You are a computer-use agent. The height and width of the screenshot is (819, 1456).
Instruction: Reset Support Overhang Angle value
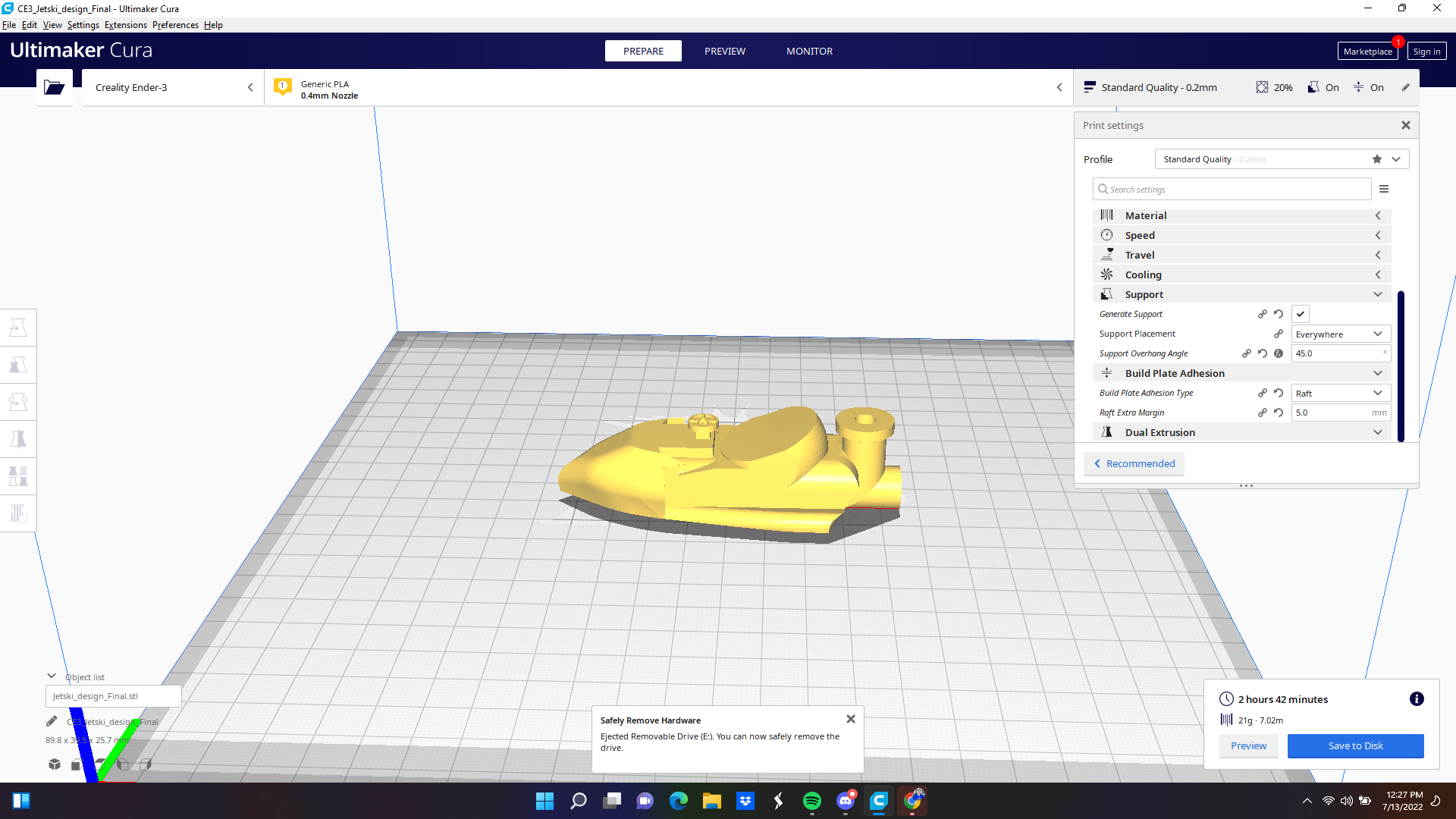click(1263, 353)
